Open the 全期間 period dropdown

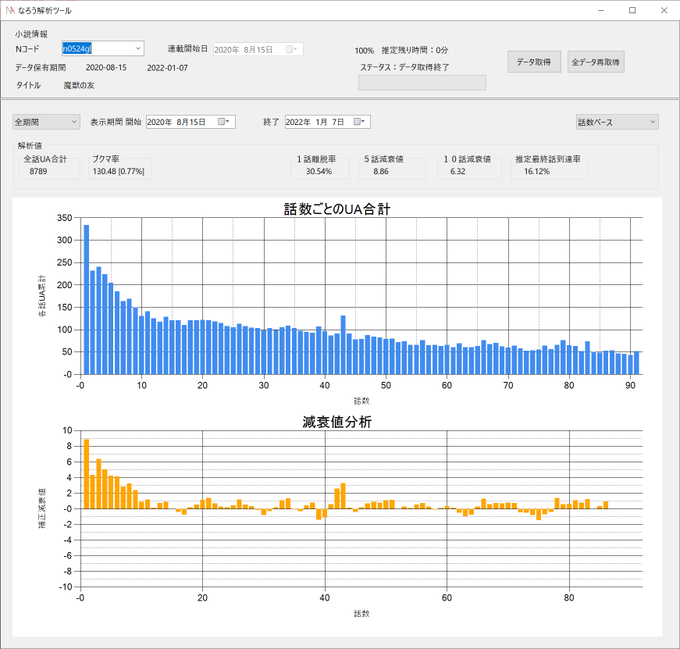tap(46, 122)
